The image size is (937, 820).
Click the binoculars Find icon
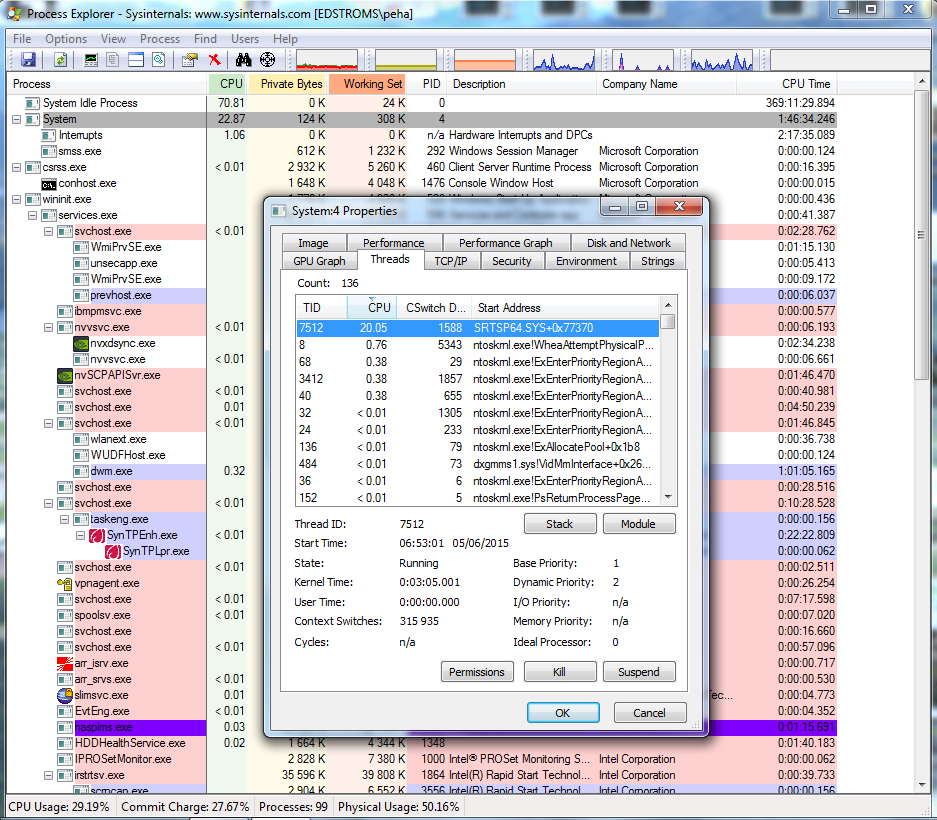point(243,60)
